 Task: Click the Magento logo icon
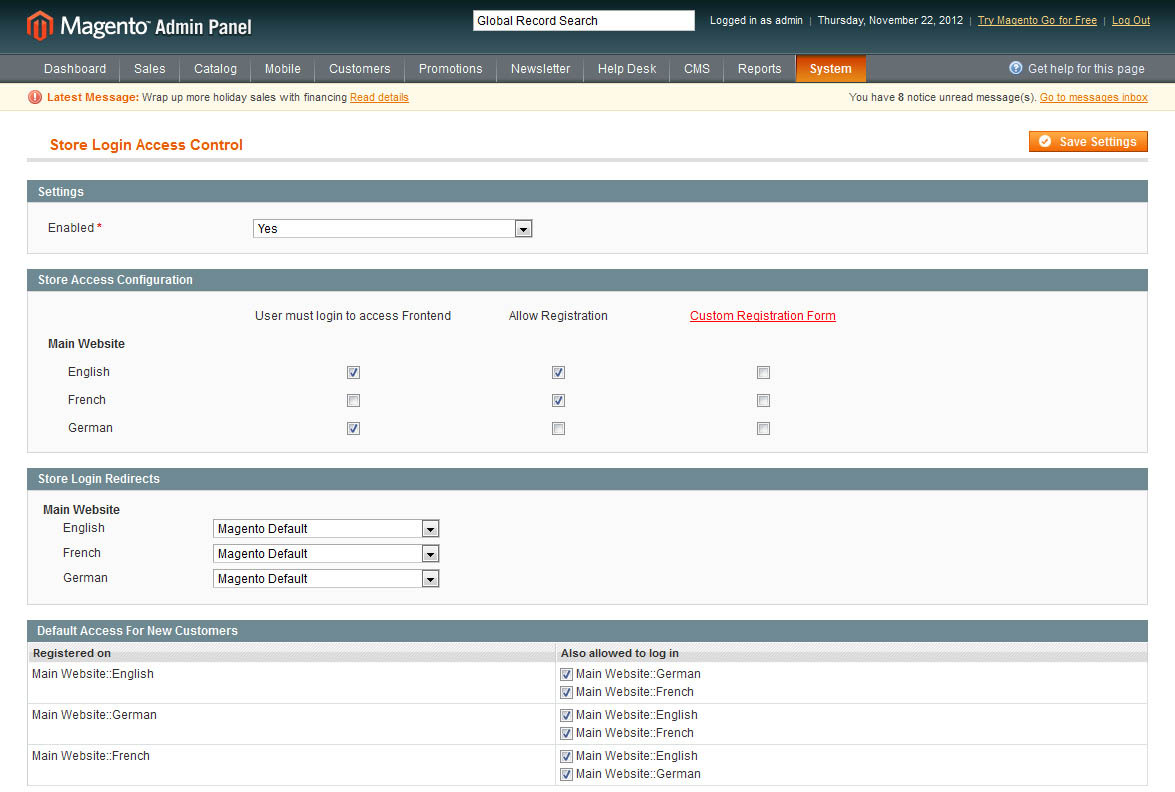click(40, 25)
